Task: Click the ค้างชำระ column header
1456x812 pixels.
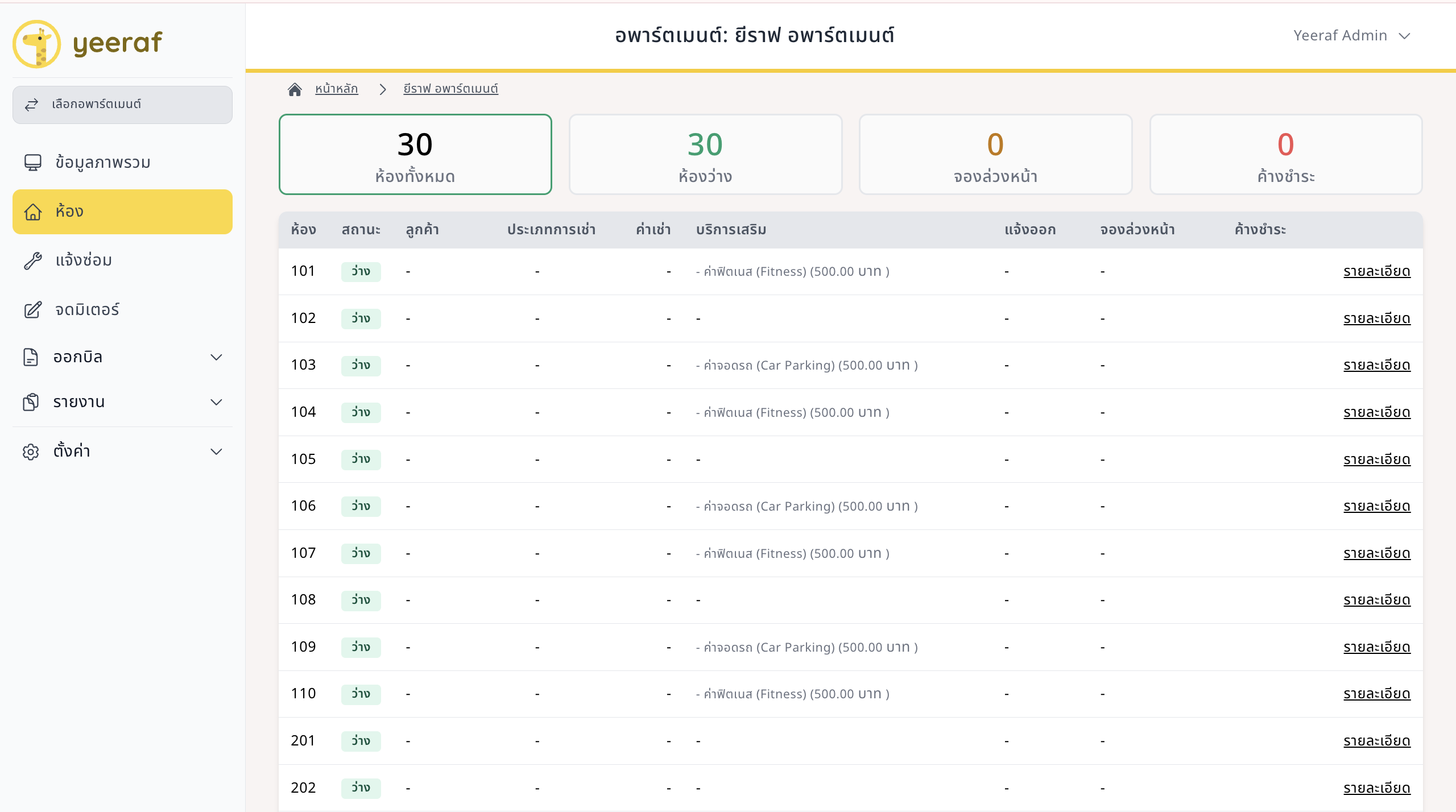Action: coord(1260,230)
